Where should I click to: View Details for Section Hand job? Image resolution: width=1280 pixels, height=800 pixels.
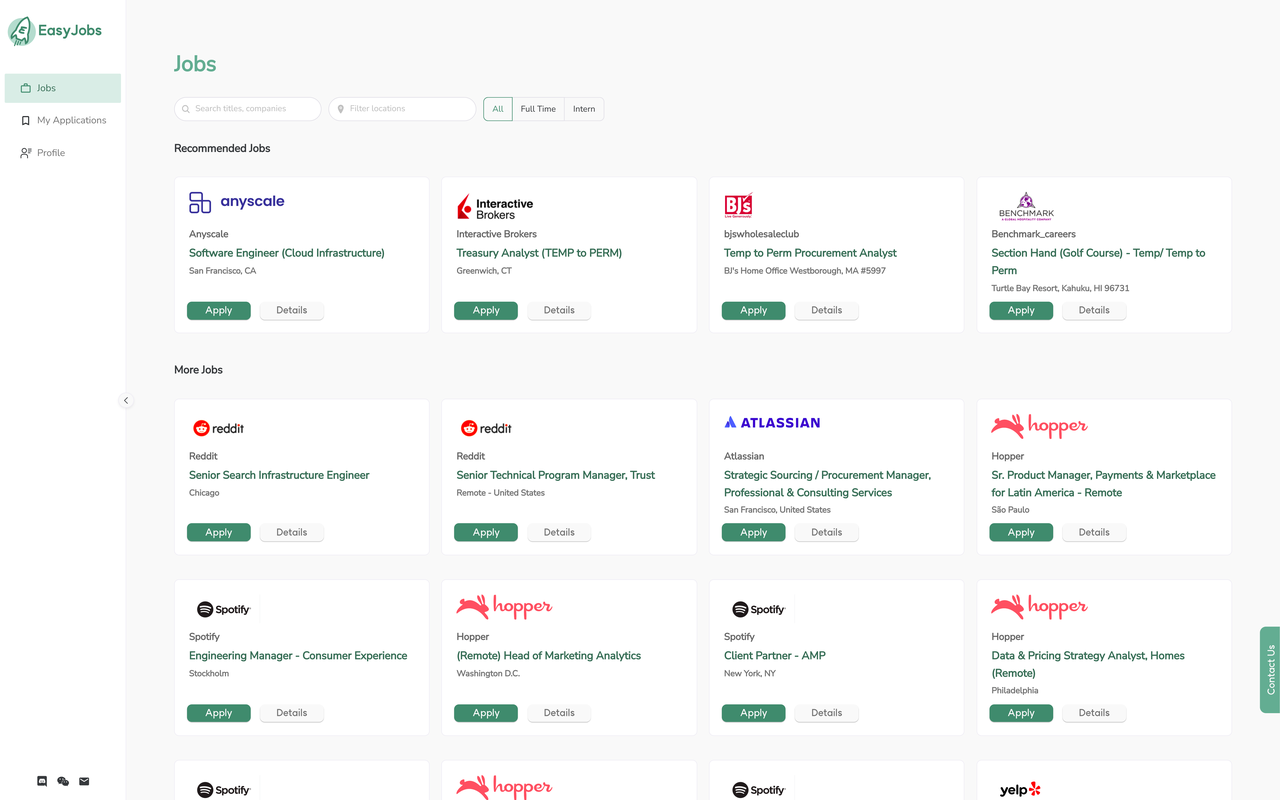coord(1094,311)
